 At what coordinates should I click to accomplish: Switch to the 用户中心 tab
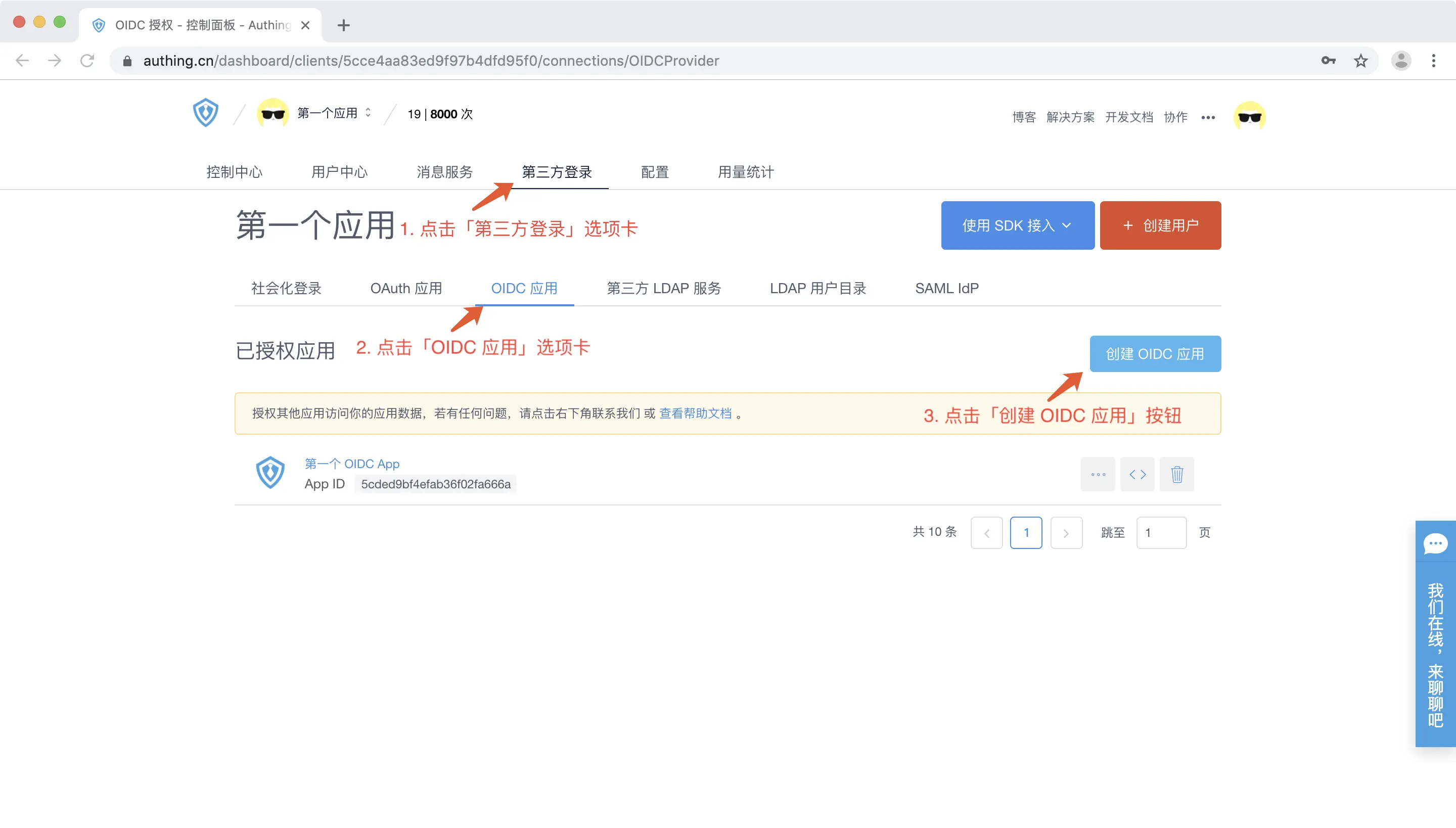click(340, 172)
